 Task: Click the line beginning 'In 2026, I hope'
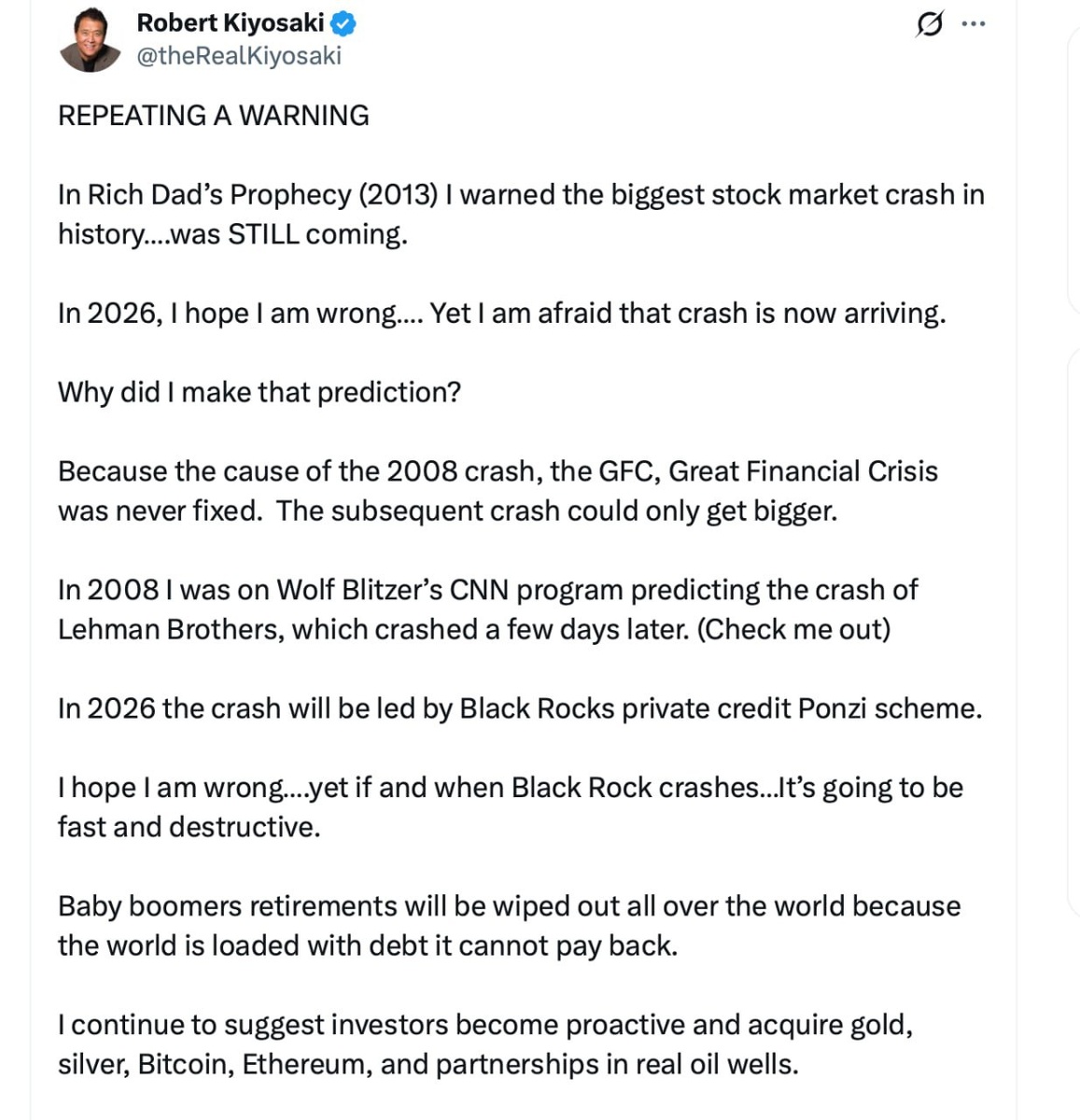pos(501,313)
